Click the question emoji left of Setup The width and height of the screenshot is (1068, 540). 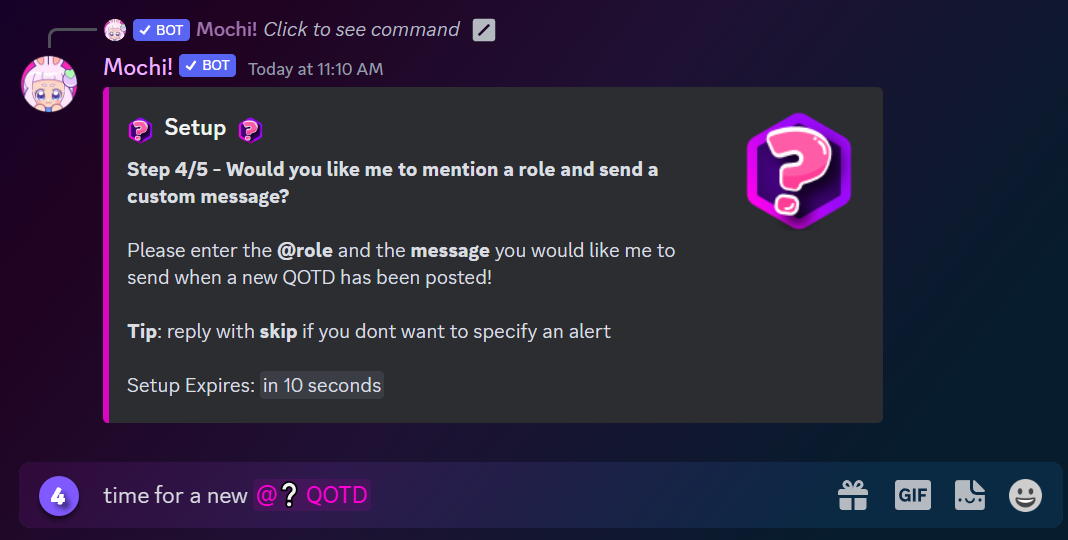tap(140, 129)
